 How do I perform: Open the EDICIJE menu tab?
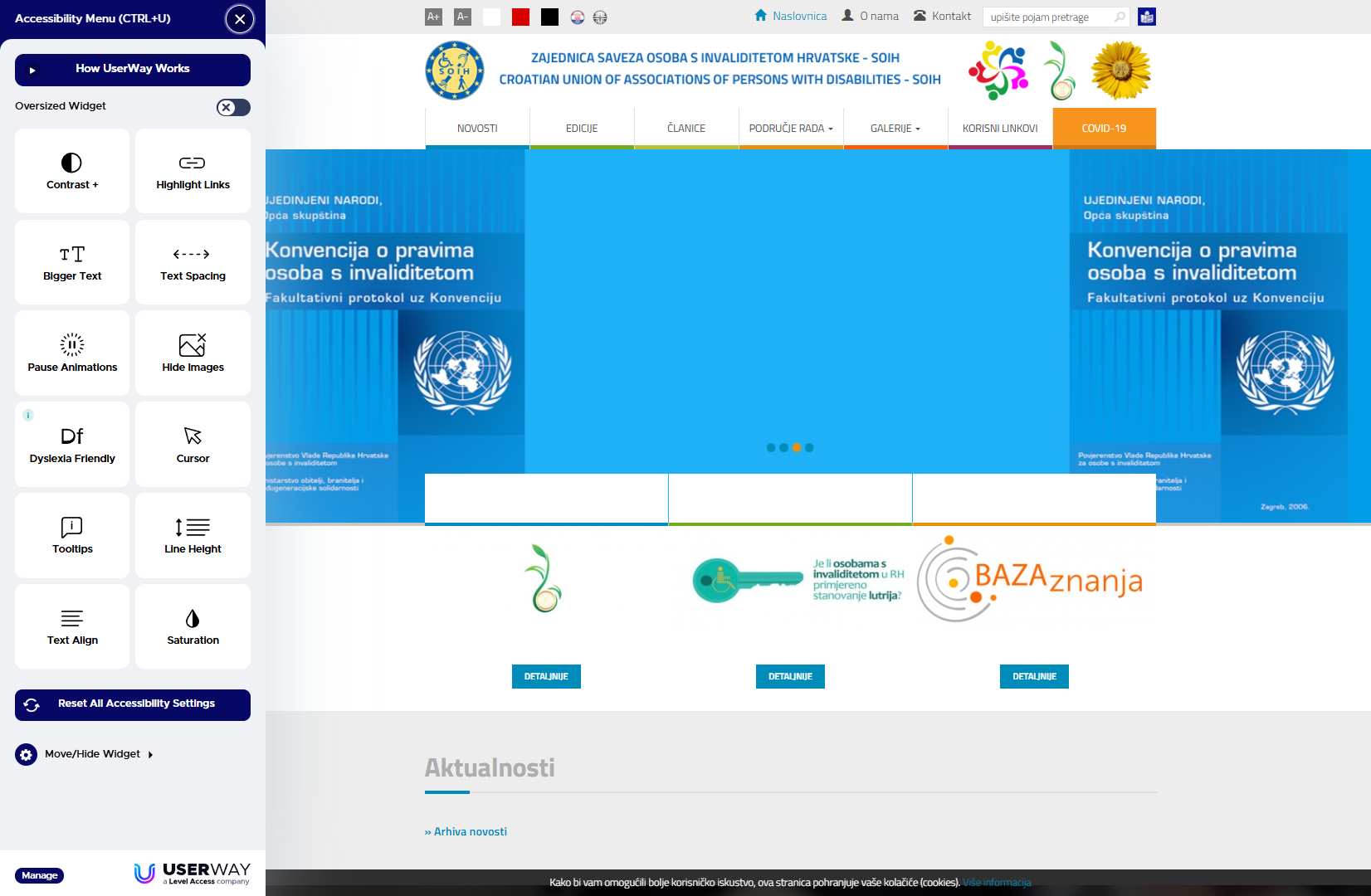[x=582, y=129]
